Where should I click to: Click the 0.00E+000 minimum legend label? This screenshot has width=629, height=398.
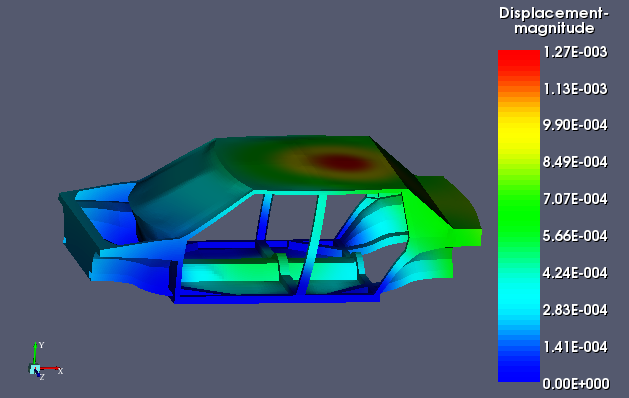pyautogui.click(x=576, y=384)
